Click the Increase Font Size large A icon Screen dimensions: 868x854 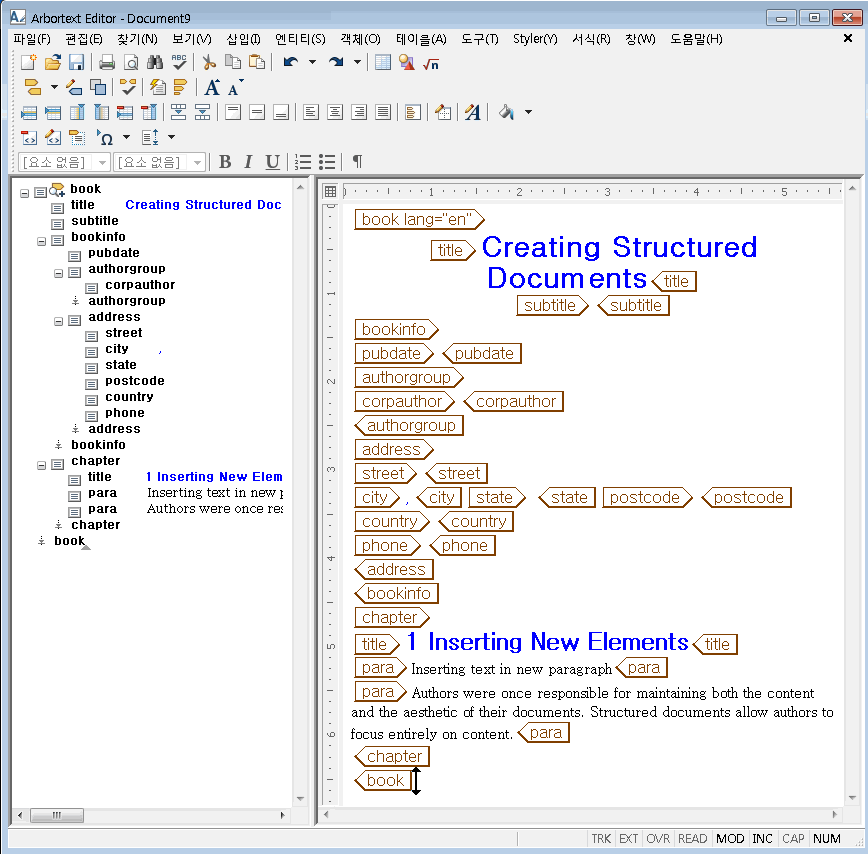pyautogui.click(x=212, y=87)
